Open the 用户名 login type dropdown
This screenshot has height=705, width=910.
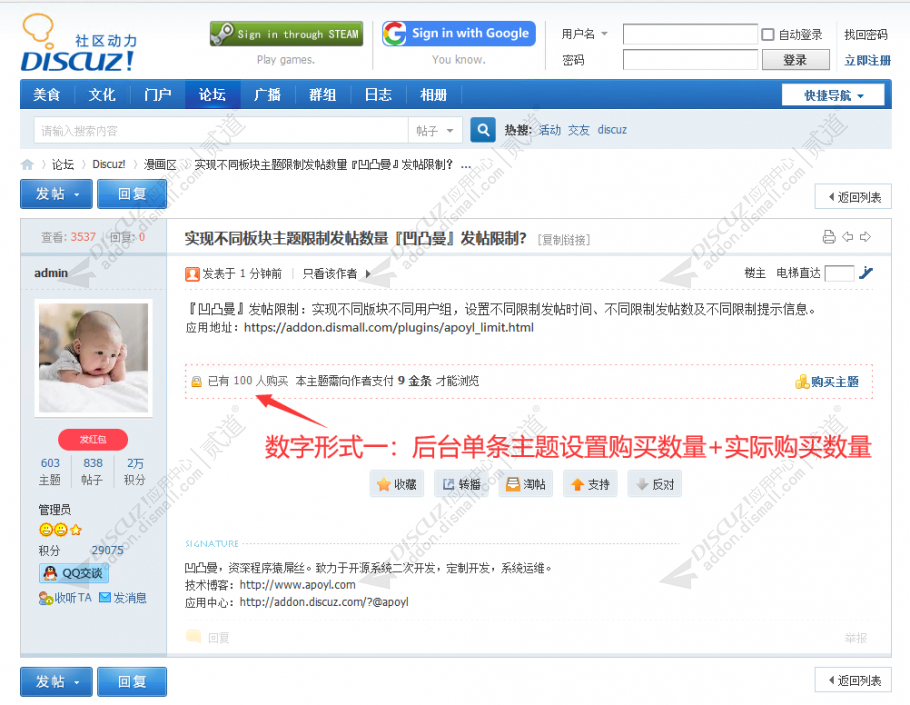tap(604, 34)
